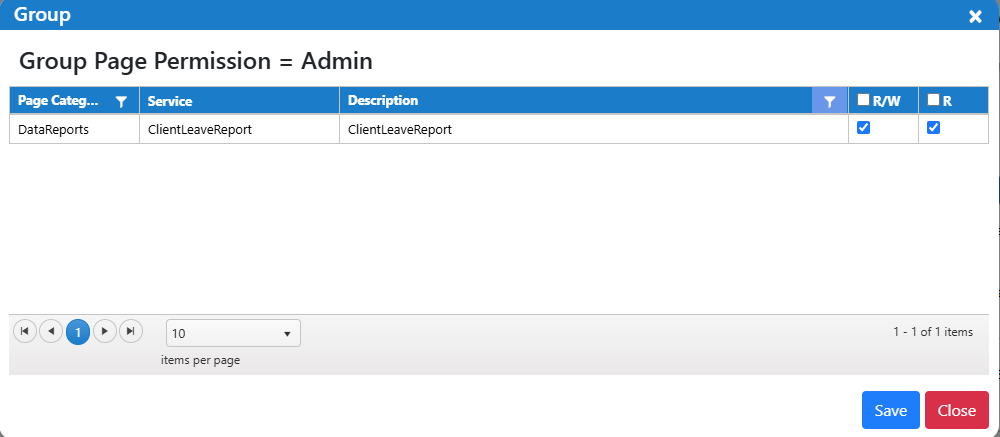Select page 1 in the pager
The width and height of the screenshot is (1000, 437).
(78, 332)
